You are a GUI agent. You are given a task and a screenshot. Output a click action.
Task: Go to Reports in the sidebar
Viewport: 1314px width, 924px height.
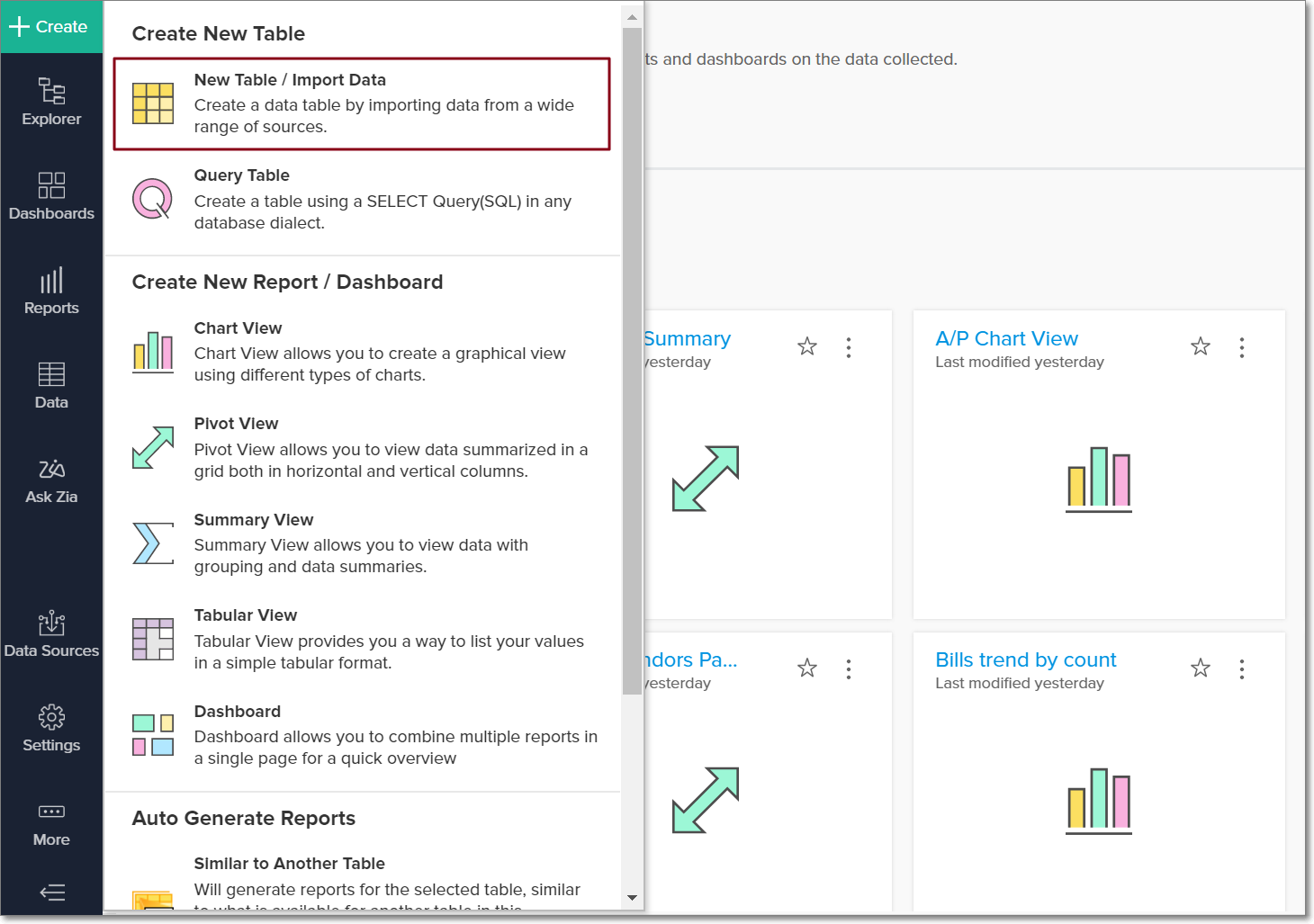point(51,291)
